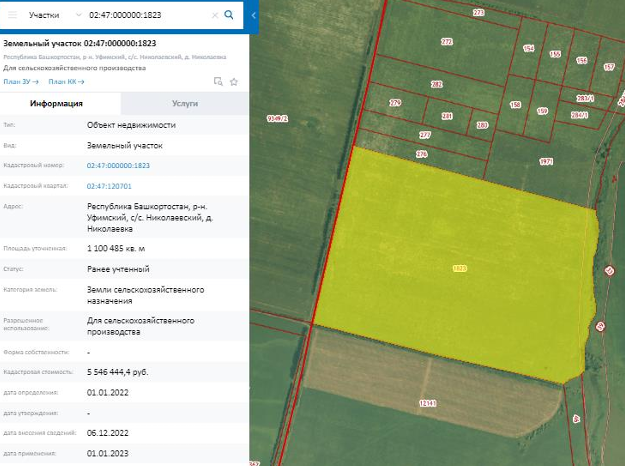
Task: Add parcel to favorites with star icon
Action: coord(234,81)
